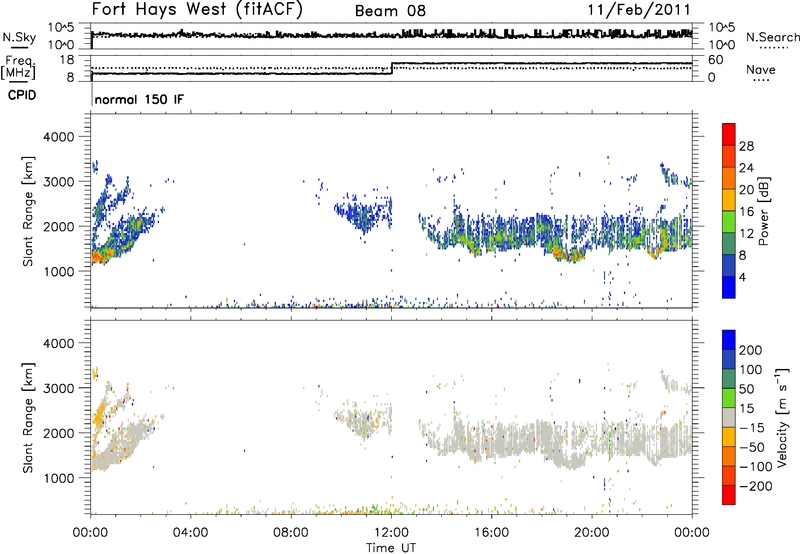
Task: Click the 'Power [dB]' colorbar label
Action: pos(764,211)
